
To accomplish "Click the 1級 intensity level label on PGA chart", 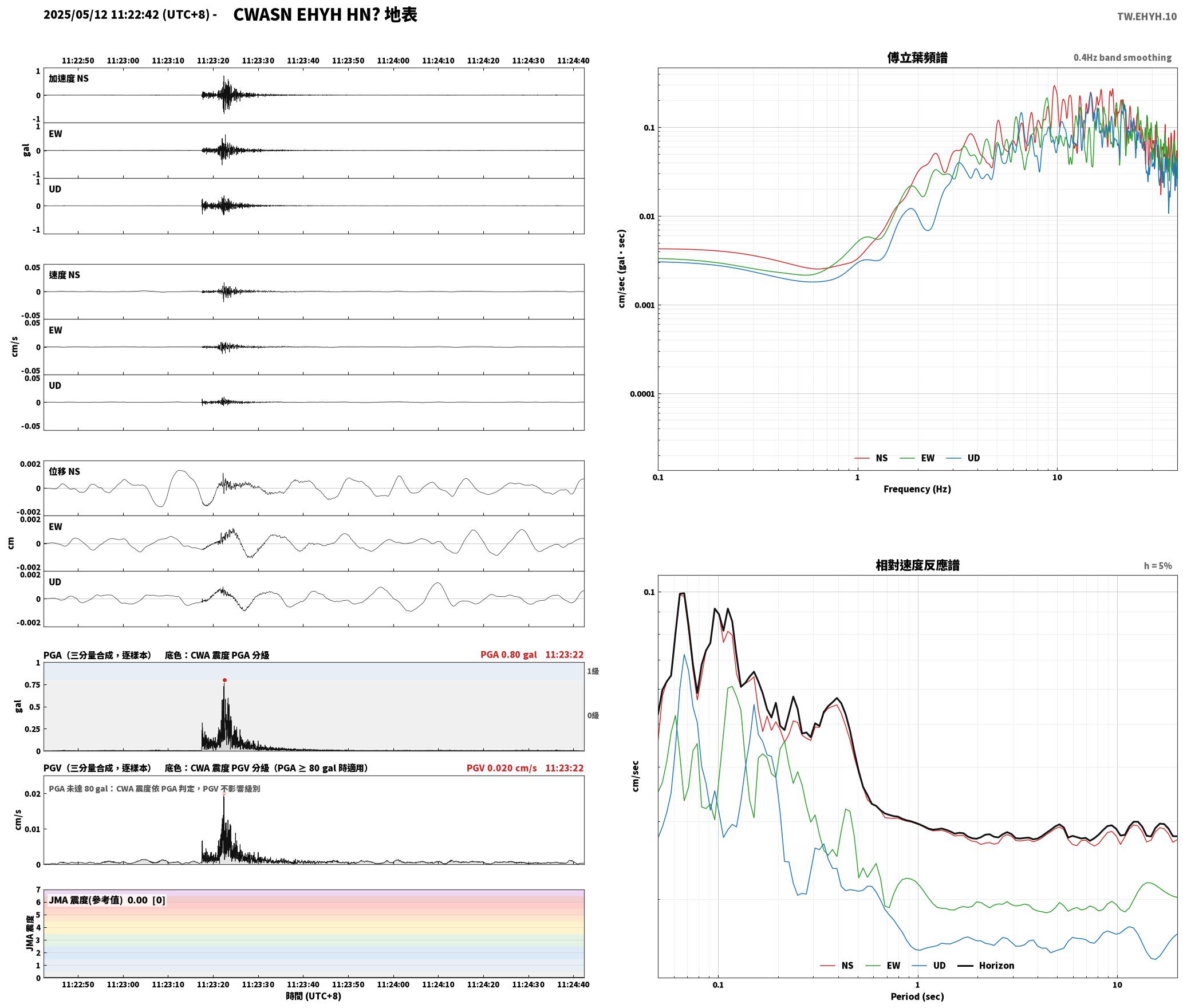I will click(593, 671).
